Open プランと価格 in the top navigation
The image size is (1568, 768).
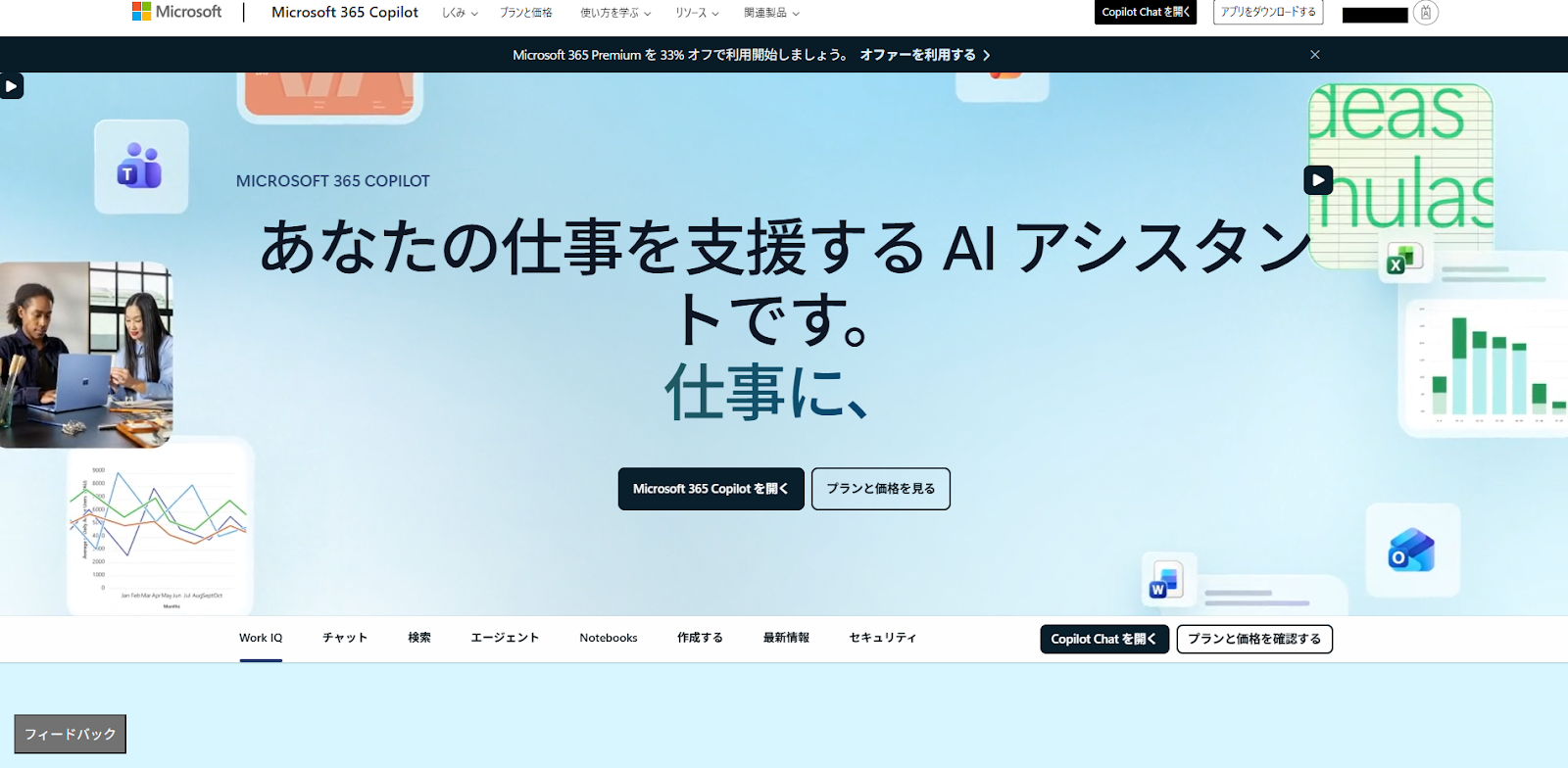pyautogui.click(x=526, y=13)
